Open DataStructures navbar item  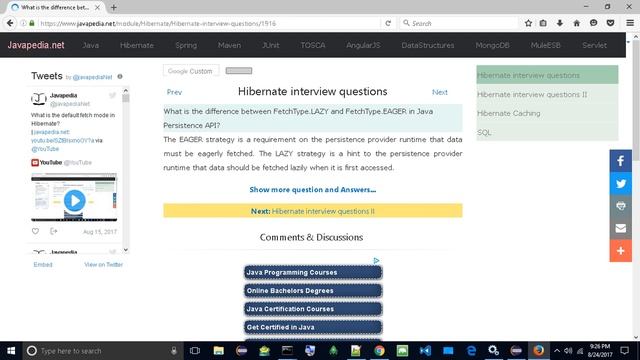click(x=428, y=45)
